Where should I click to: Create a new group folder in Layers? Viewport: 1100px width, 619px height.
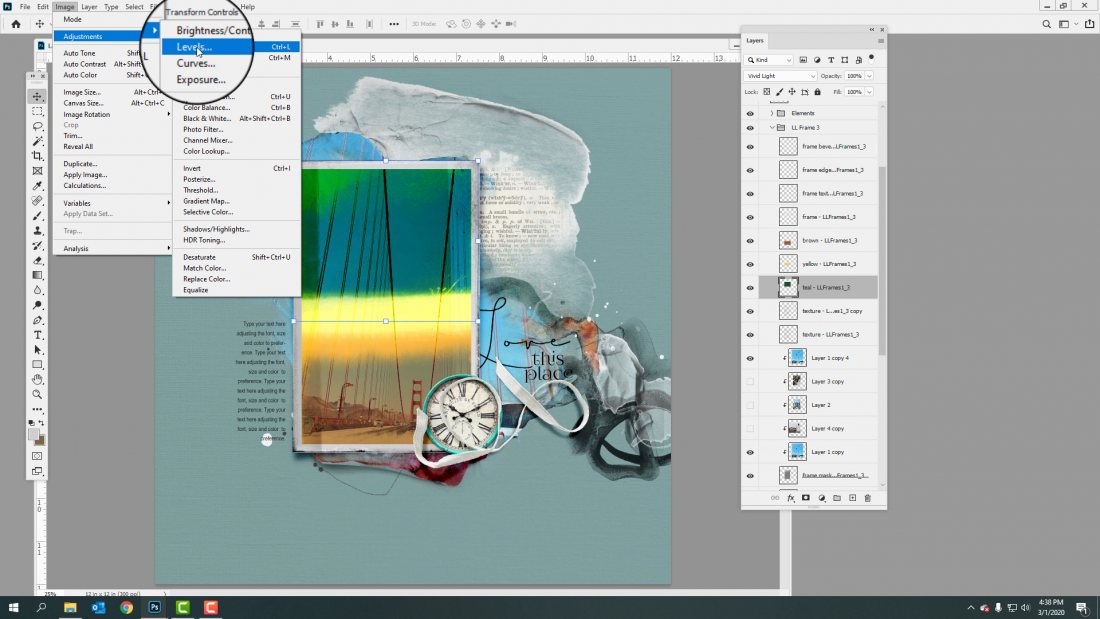coord(837,498)
